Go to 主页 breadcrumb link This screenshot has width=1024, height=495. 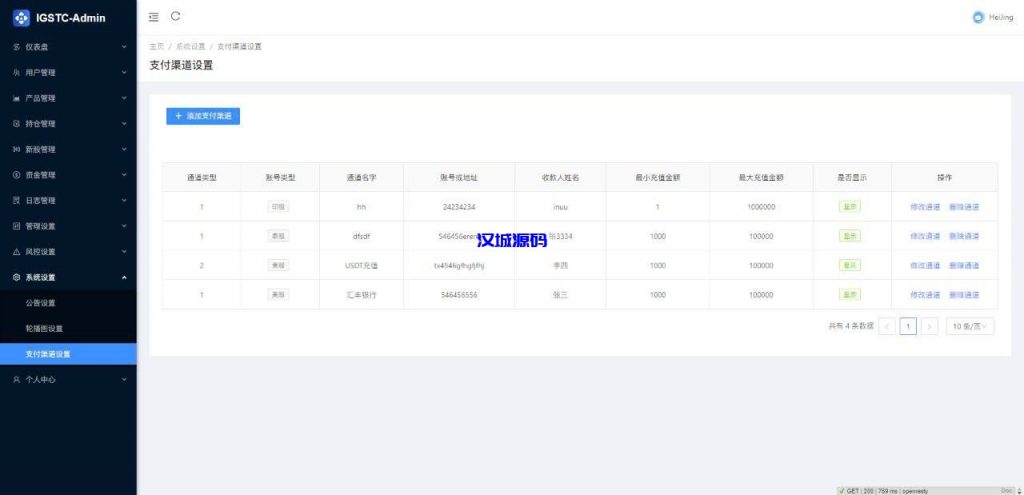tap(156, 46)
